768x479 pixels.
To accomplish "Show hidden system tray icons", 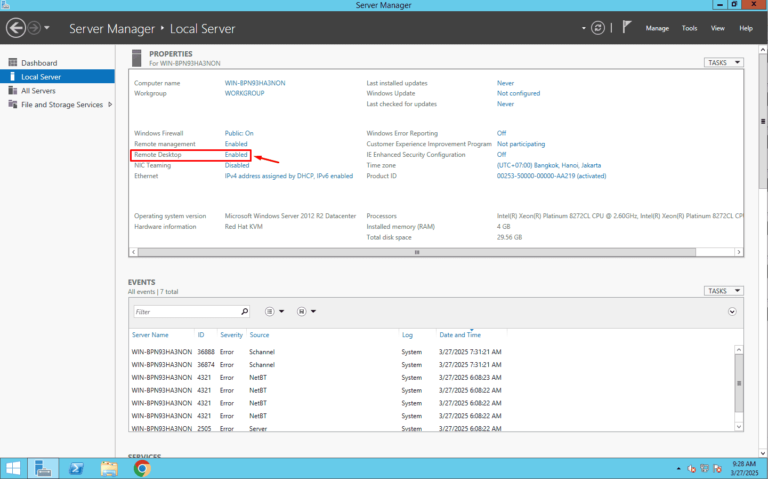I will [678, 469].
